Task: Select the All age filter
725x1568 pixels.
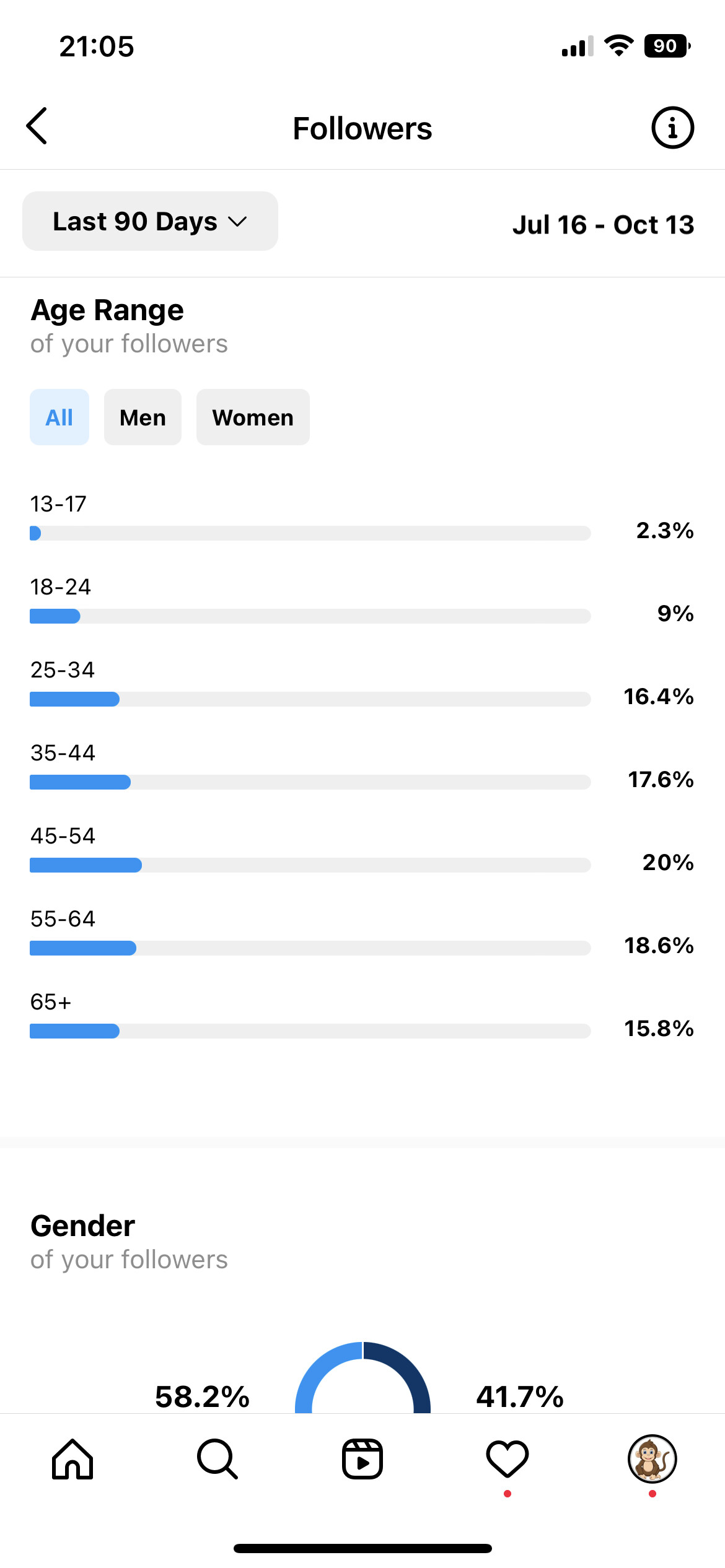Action: point(59,417)
